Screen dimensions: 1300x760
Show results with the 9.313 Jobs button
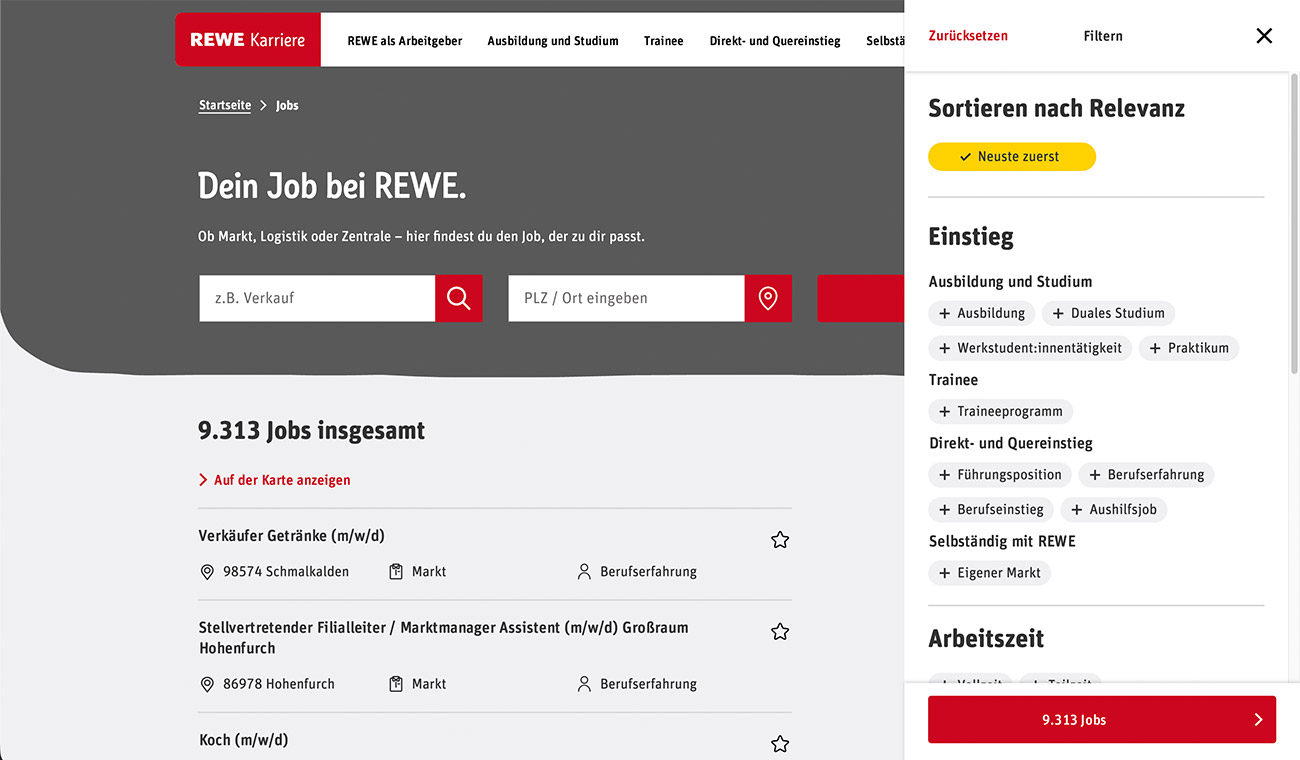click(x=1102, y=720)
